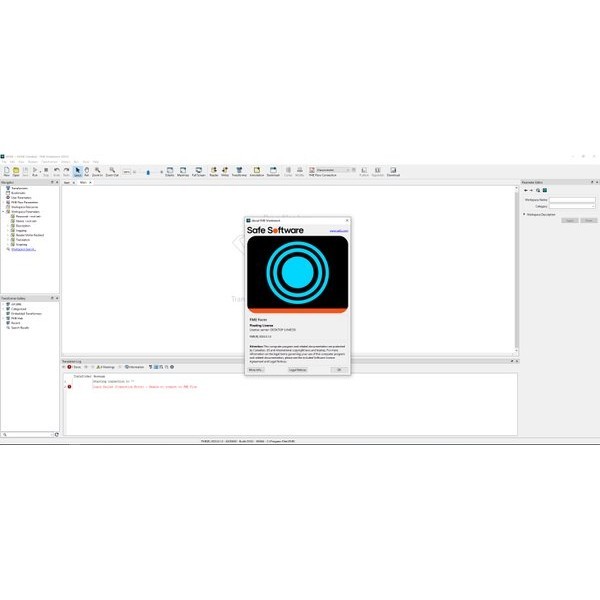600x600 pixels.
Task: Select Recent in the Transformer Gallery
Action: coord(15,323)
